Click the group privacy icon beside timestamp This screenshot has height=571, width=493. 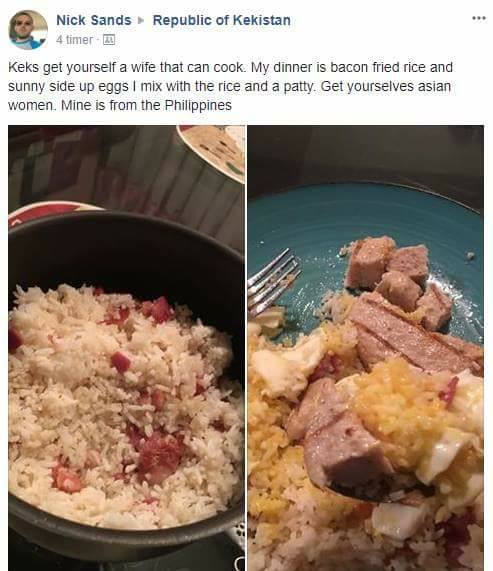(109, 39)
